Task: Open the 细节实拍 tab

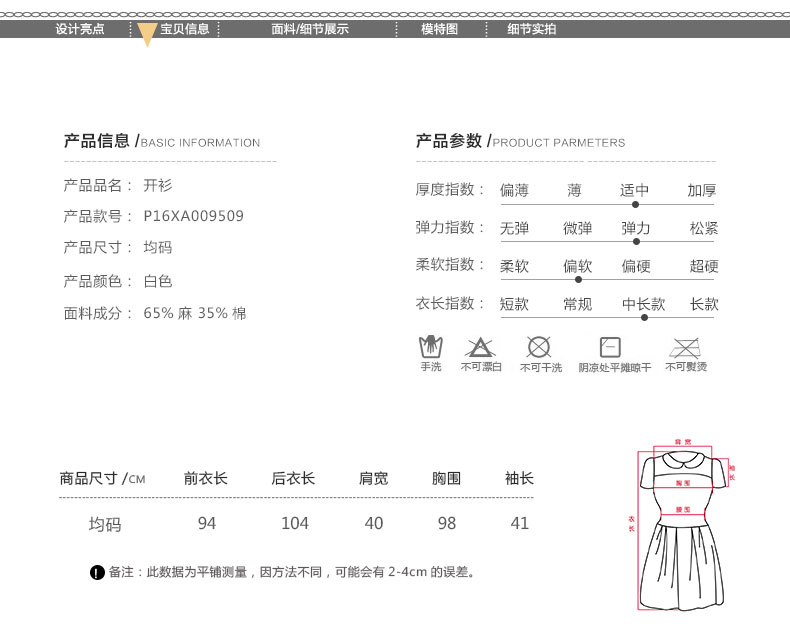Action: [x=531, y=29]
